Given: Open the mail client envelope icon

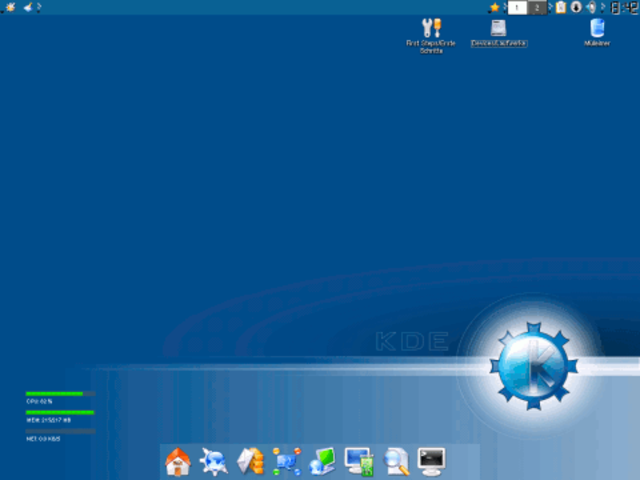Looking at the screenshot, I should tap(250, 461).
